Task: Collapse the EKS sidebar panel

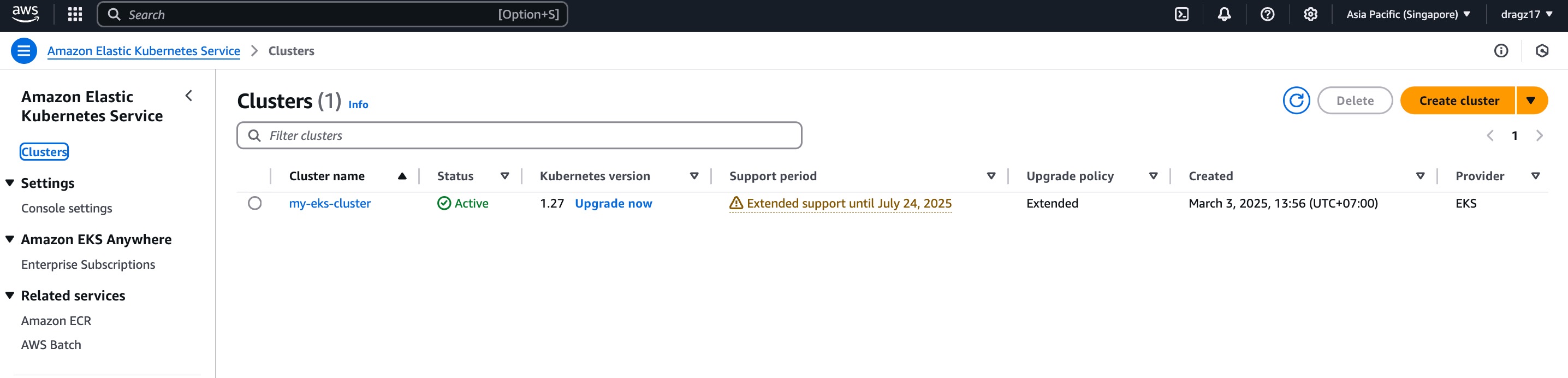Action: pyautogui.click(x=189, y=96)
